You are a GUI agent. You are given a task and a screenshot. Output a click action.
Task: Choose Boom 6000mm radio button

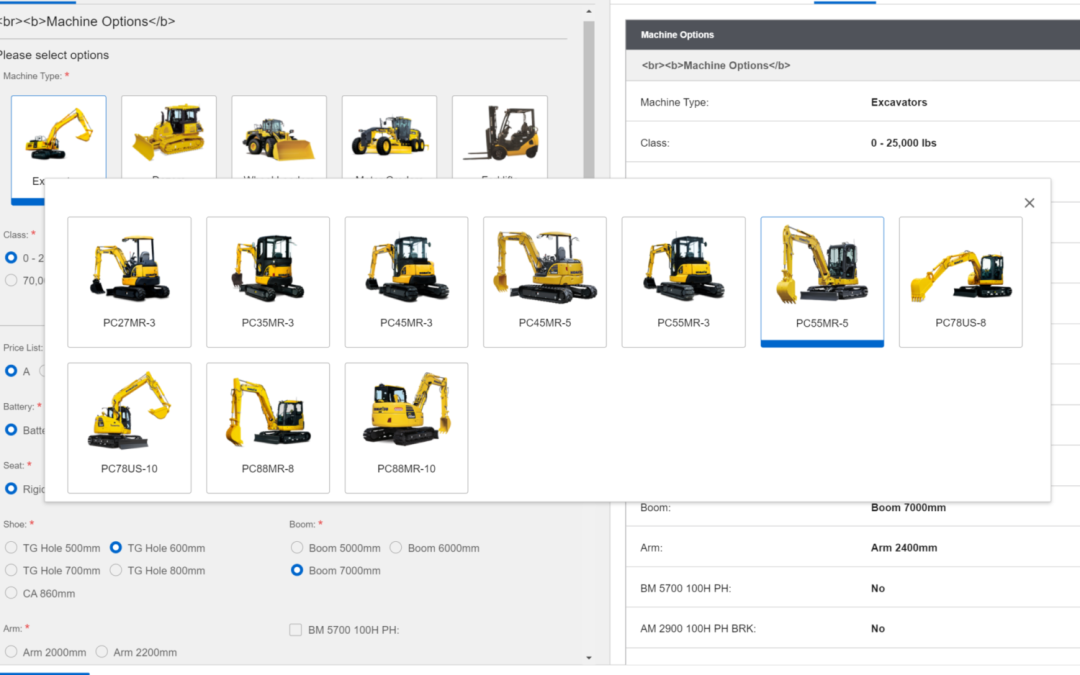[396, 548]
